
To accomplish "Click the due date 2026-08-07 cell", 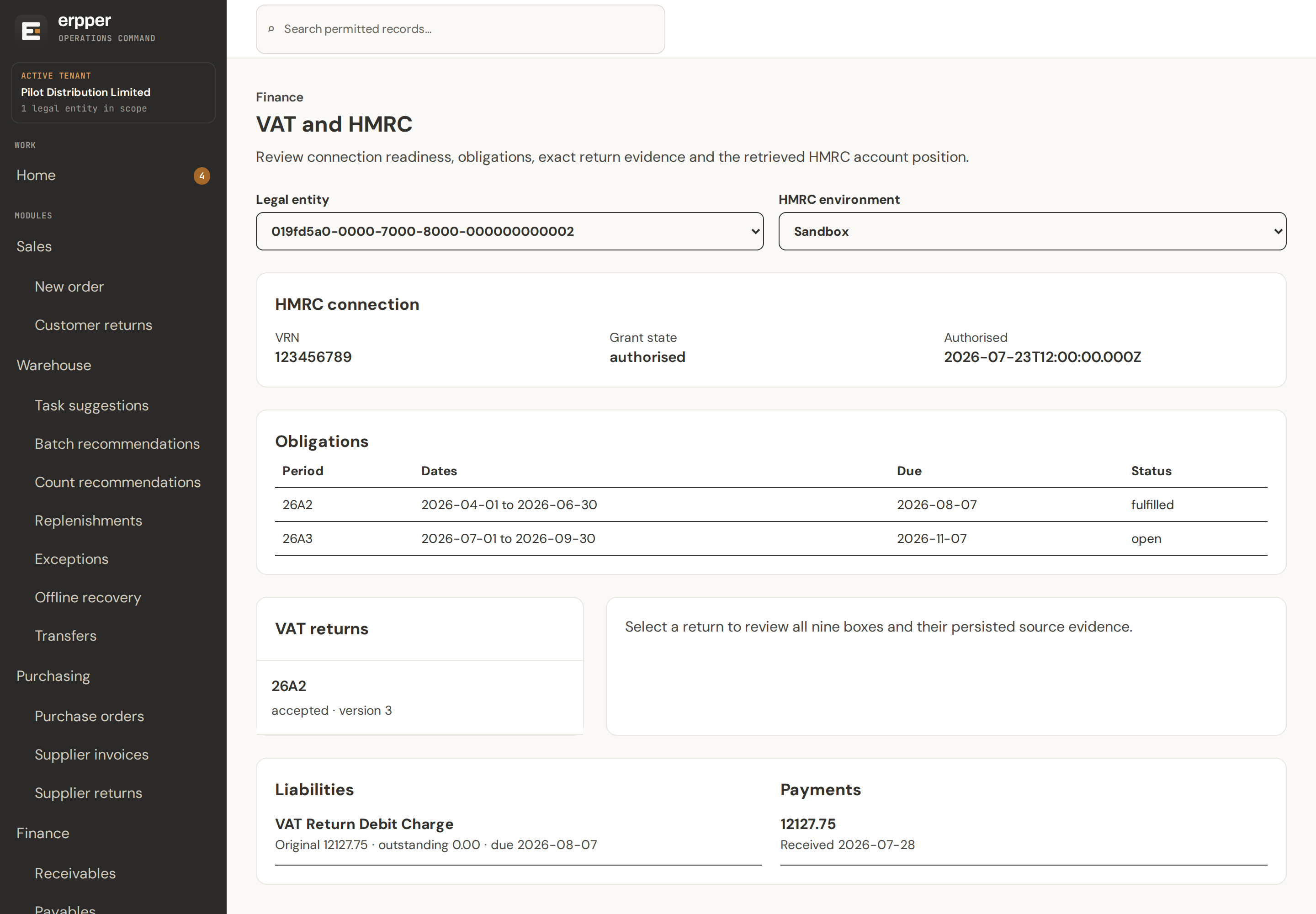I will coord(937,505).
